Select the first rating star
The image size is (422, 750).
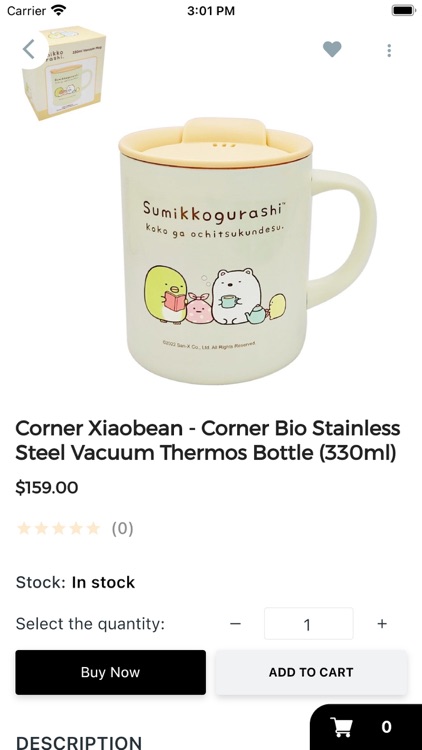(x=23, y=529)
